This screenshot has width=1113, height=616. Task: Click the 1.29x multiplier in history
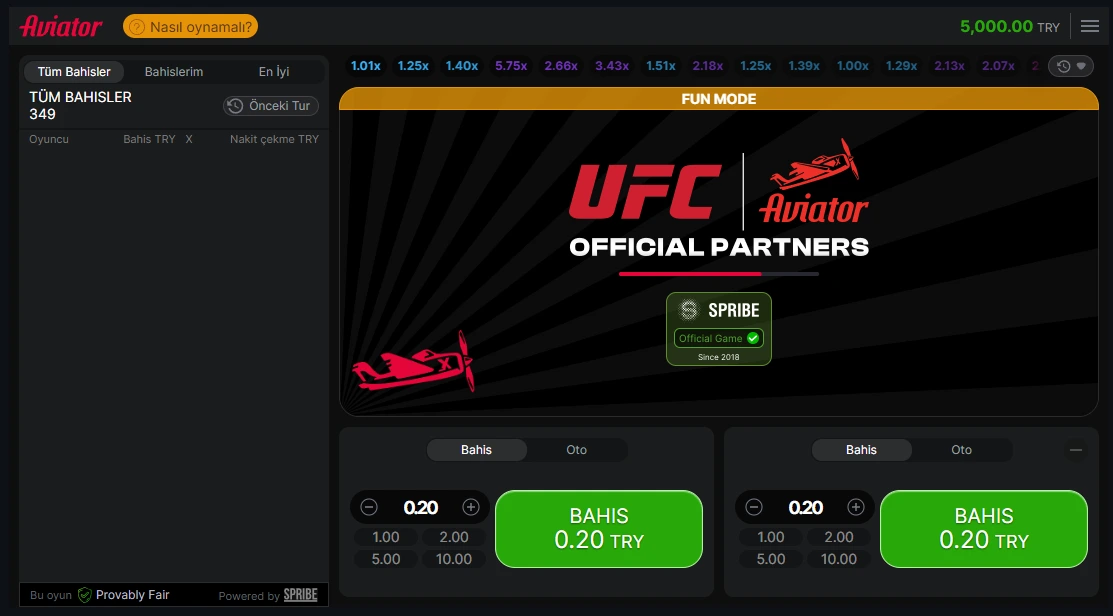click(901, 66)
